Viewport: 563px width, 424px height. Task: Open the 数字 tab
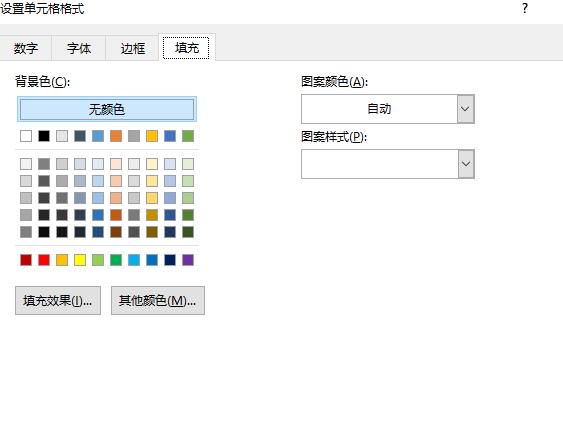pos(26,48)
